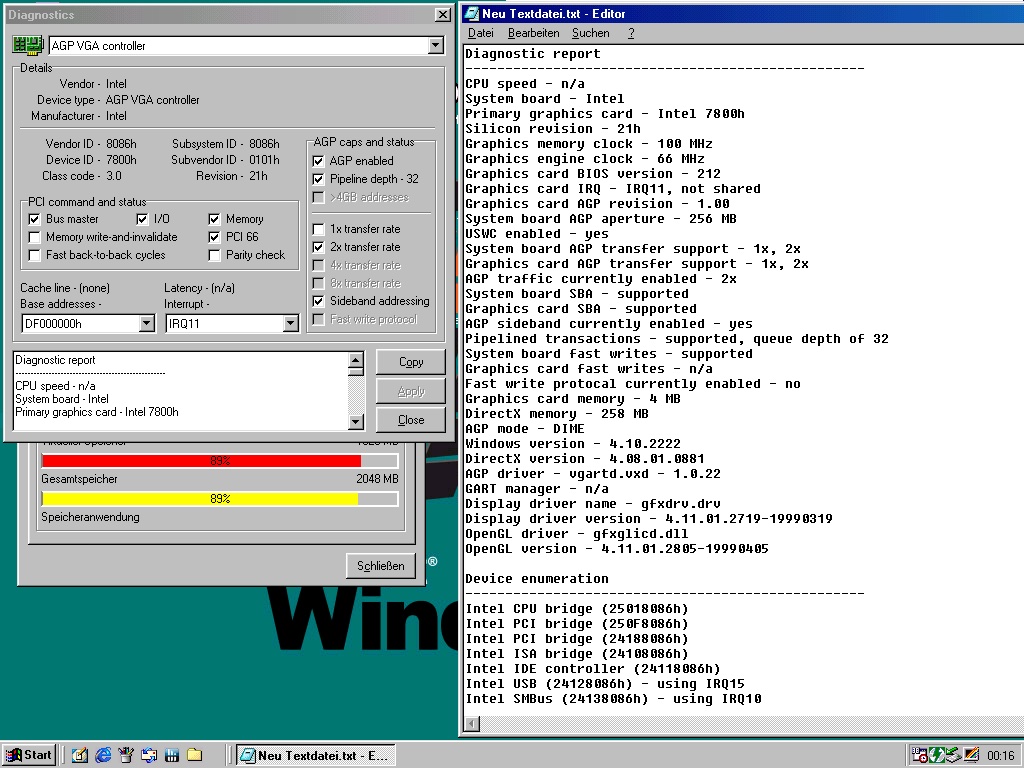Viewport: 1024px width, 768px height.
Task: Click the mail/sync quick launch icon
Action: click(149, 755)
